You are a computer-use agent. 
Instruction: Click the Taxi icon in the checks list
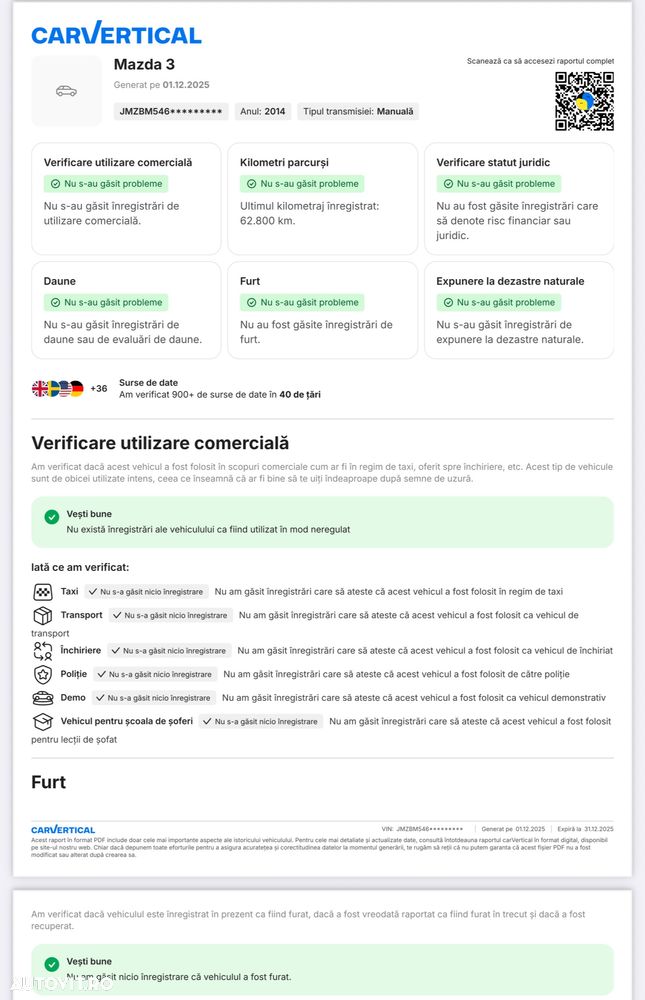pyautogui.click(x=42, y=592)
